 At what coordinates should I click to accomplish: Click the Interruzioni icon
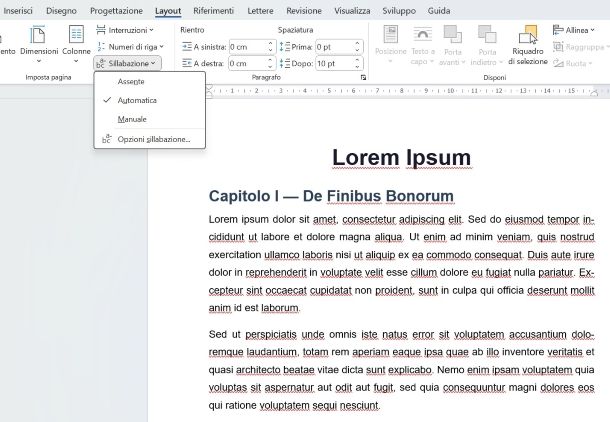(101, 30)
